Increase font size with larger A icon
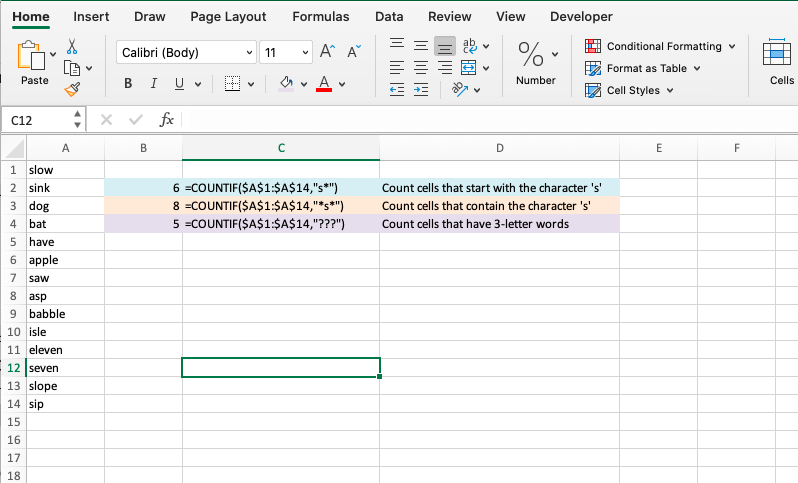 pos(327,51)
